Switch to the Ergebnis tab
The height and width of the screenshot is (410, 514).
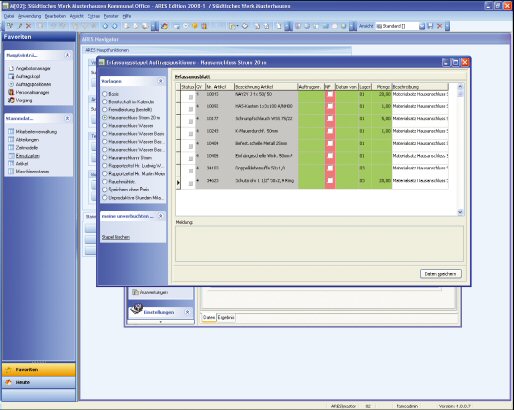point(226,318)
